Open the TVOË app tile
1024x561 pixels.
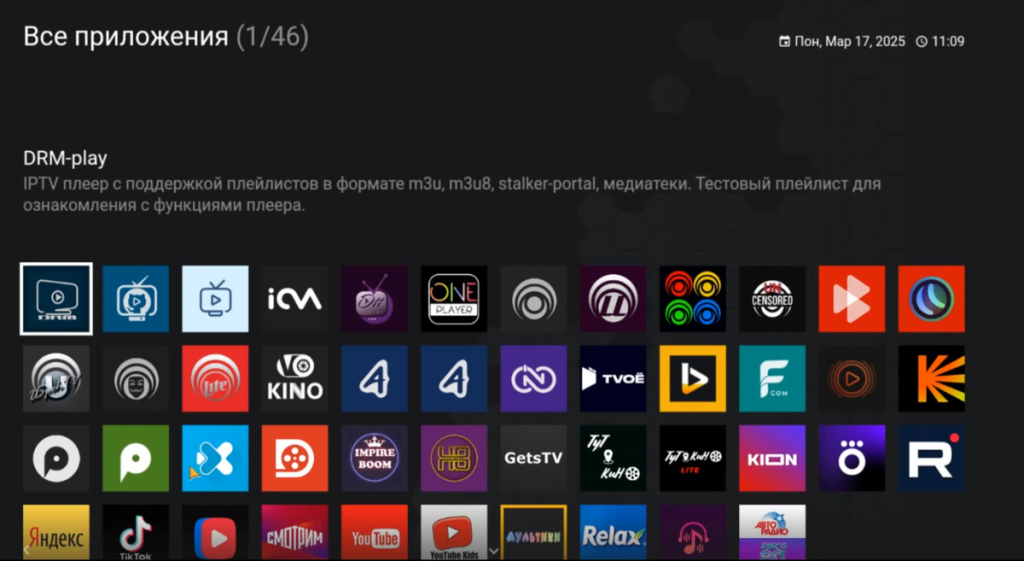613,379
